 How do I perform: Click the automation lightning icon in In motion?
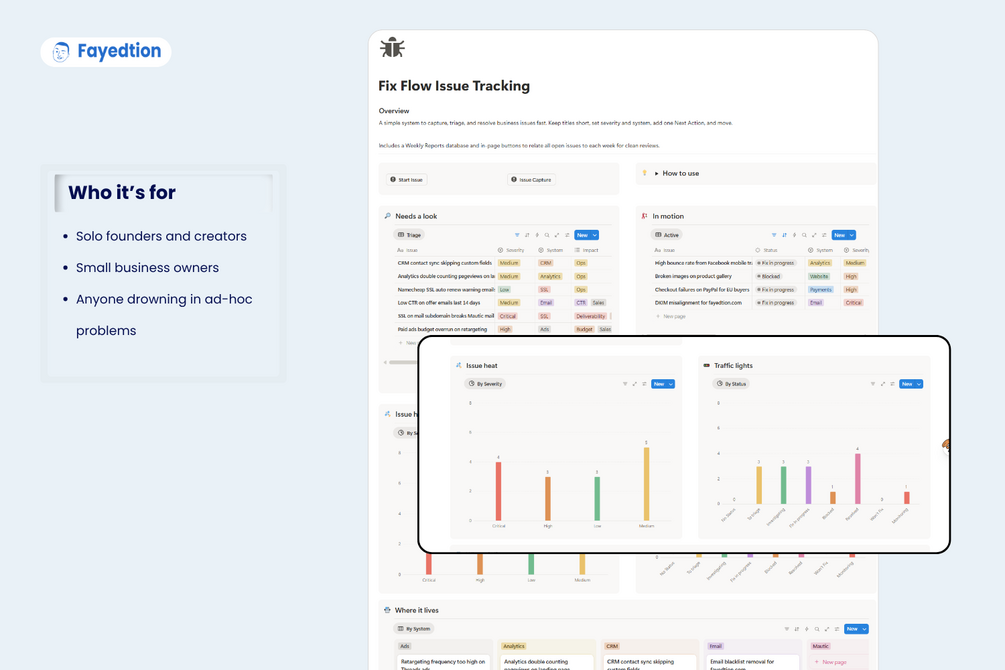pos(794,235)
